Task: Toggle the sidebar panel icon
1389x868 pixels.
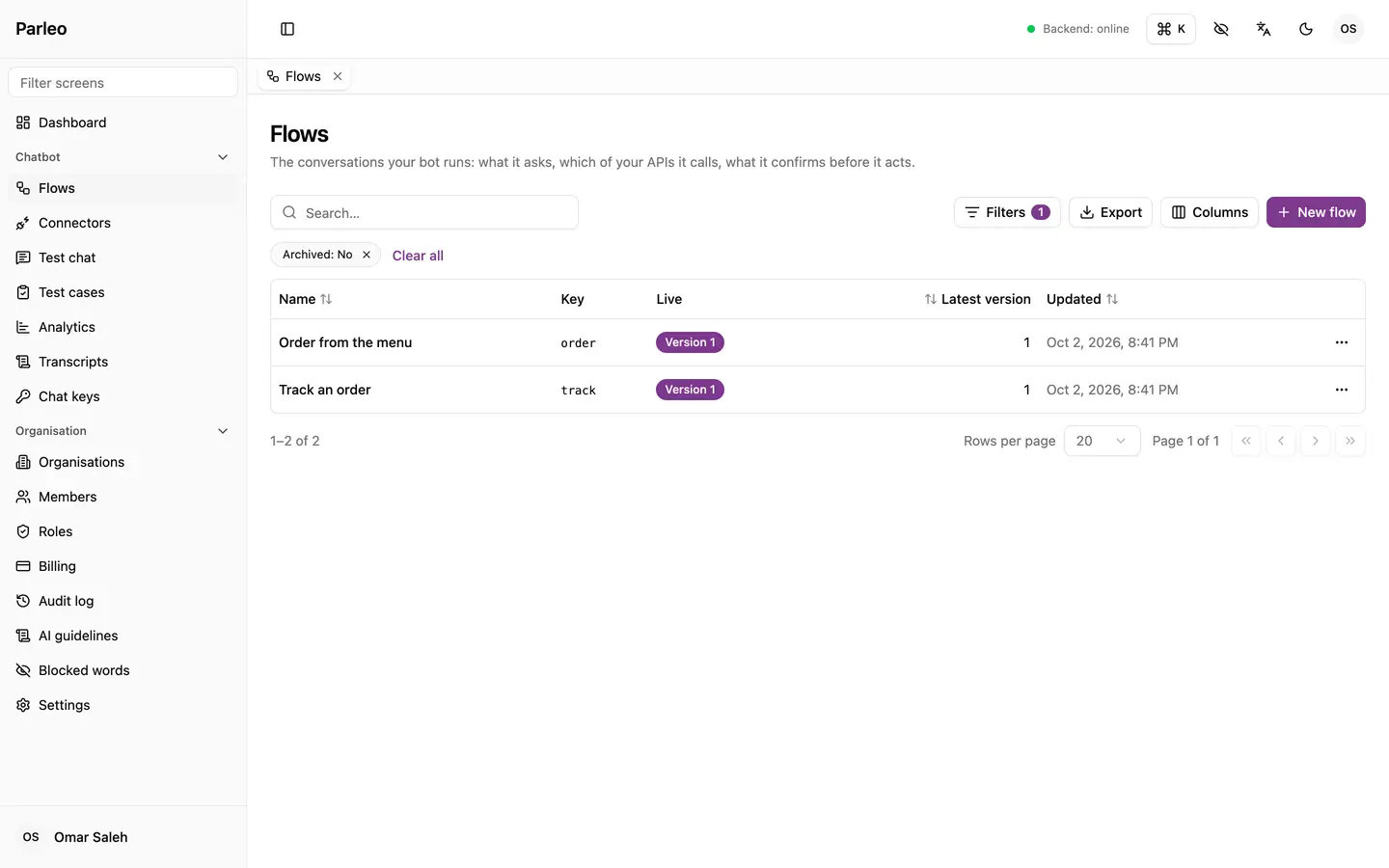Action: (287, 29)
